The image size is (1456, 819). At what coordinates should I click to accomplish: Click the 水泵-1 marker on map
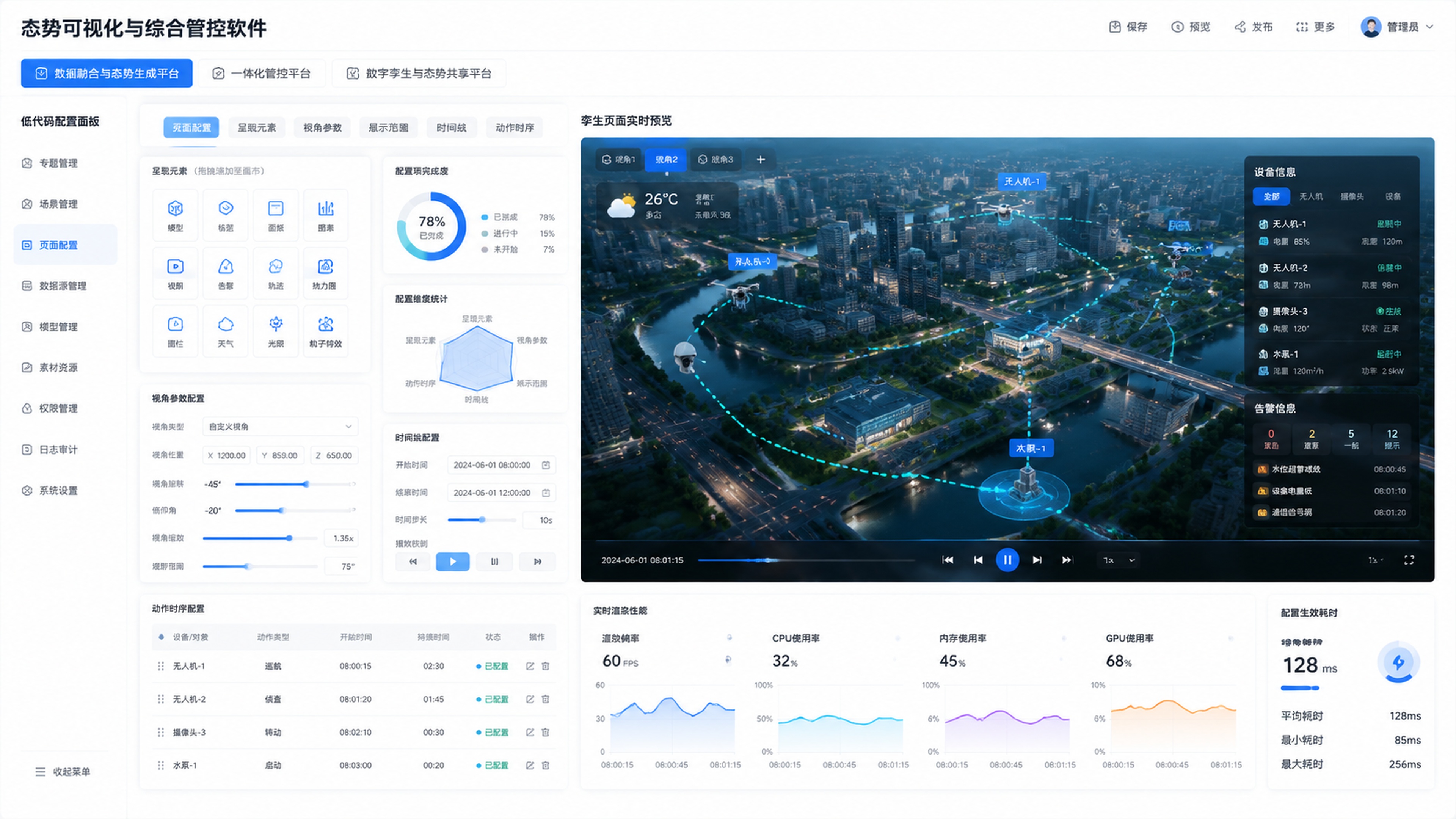[1031, 449]
